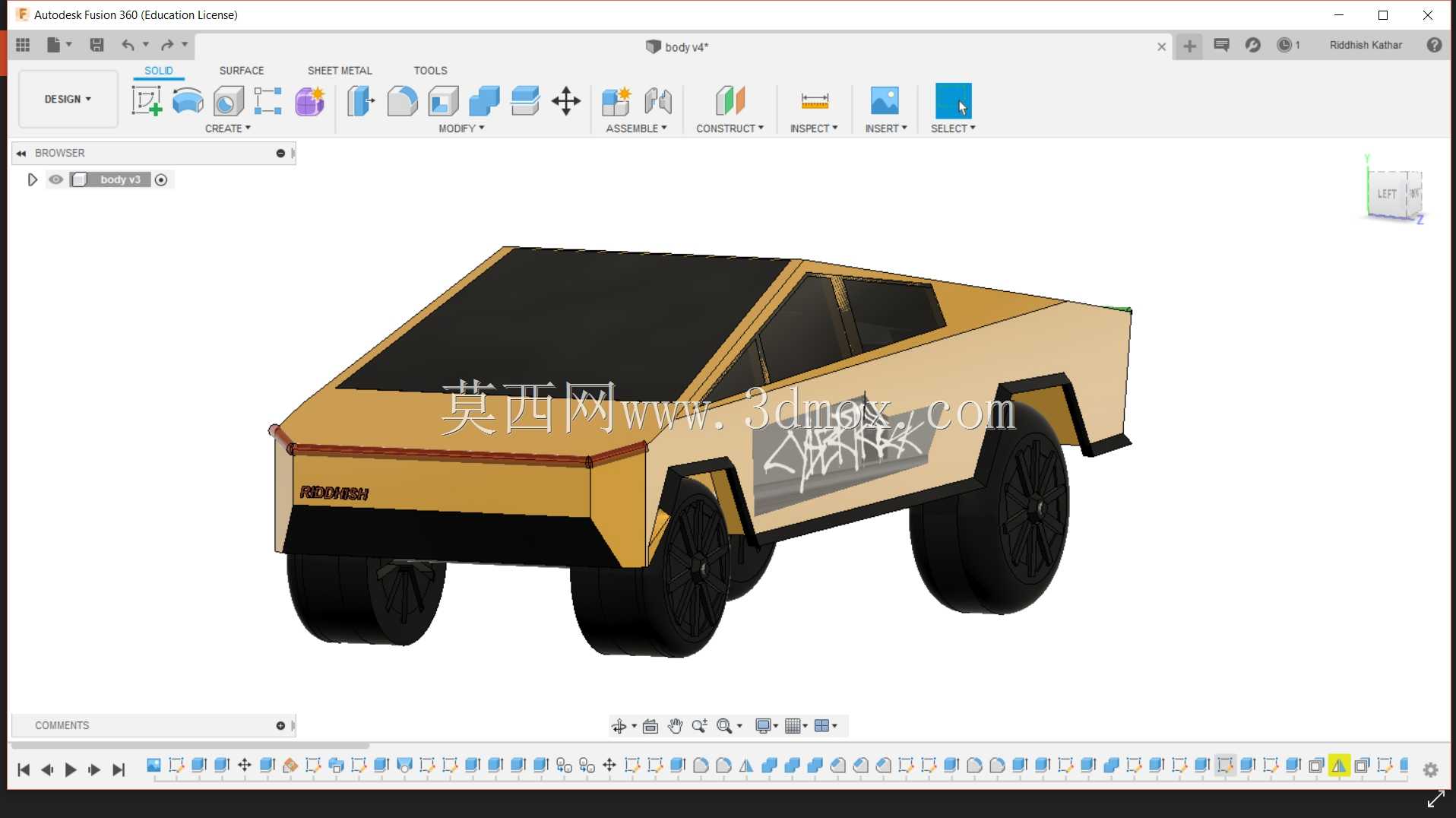The image size is (1456, 818).
Task: Click the LEFT face of ViewCube
Action: (x=1387, y=194)
